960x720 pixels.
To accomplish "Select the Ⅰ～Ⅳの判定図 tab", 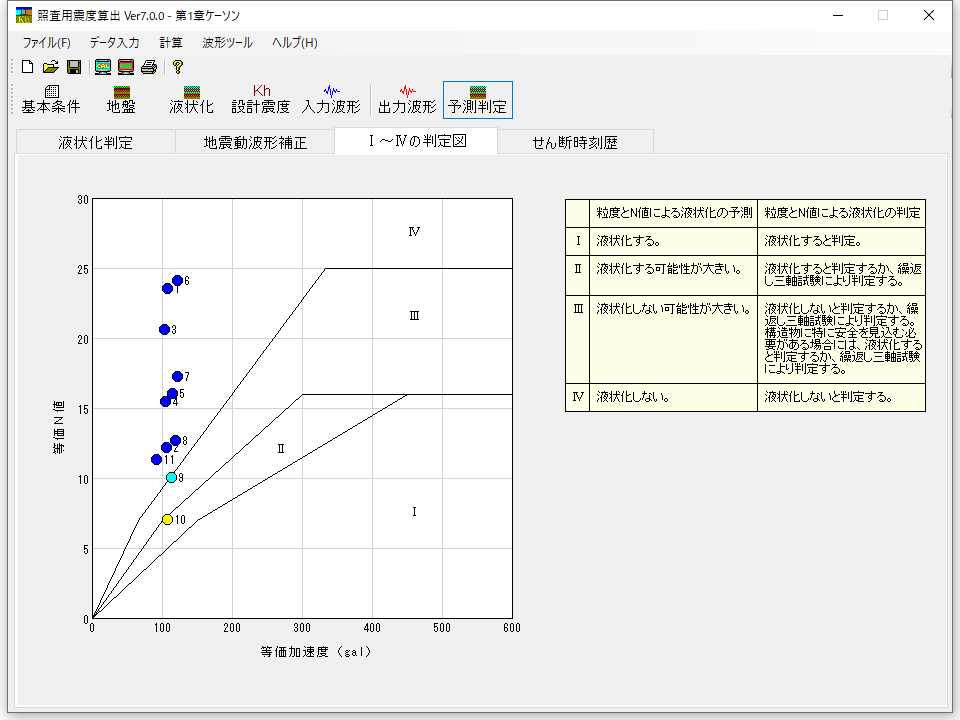I will pyautogui.click(x=416, y=141).
